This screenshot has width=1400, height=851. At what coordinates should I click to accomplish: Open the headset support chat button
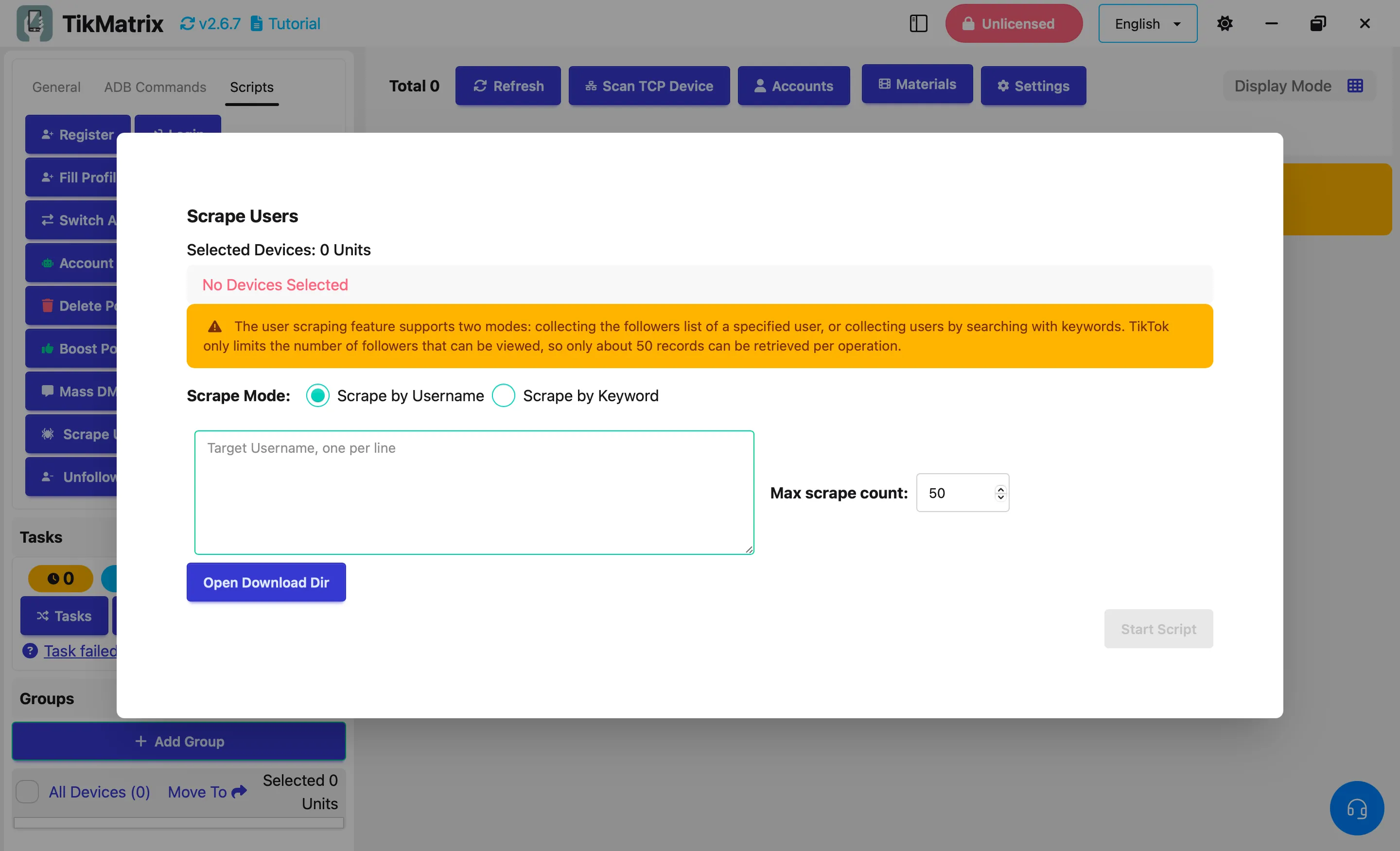1356,808
